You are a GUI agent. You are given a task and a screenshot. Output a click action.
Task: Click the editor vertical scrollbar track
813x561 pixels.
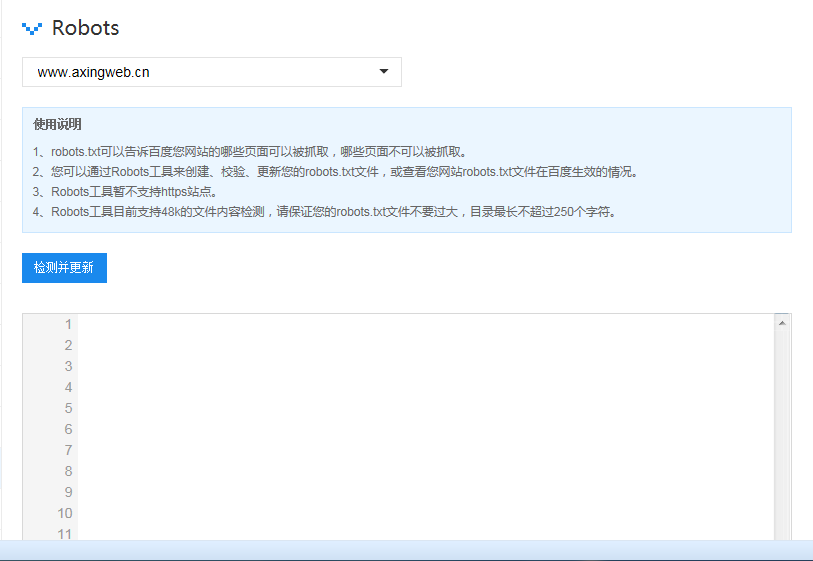point(782,436)
